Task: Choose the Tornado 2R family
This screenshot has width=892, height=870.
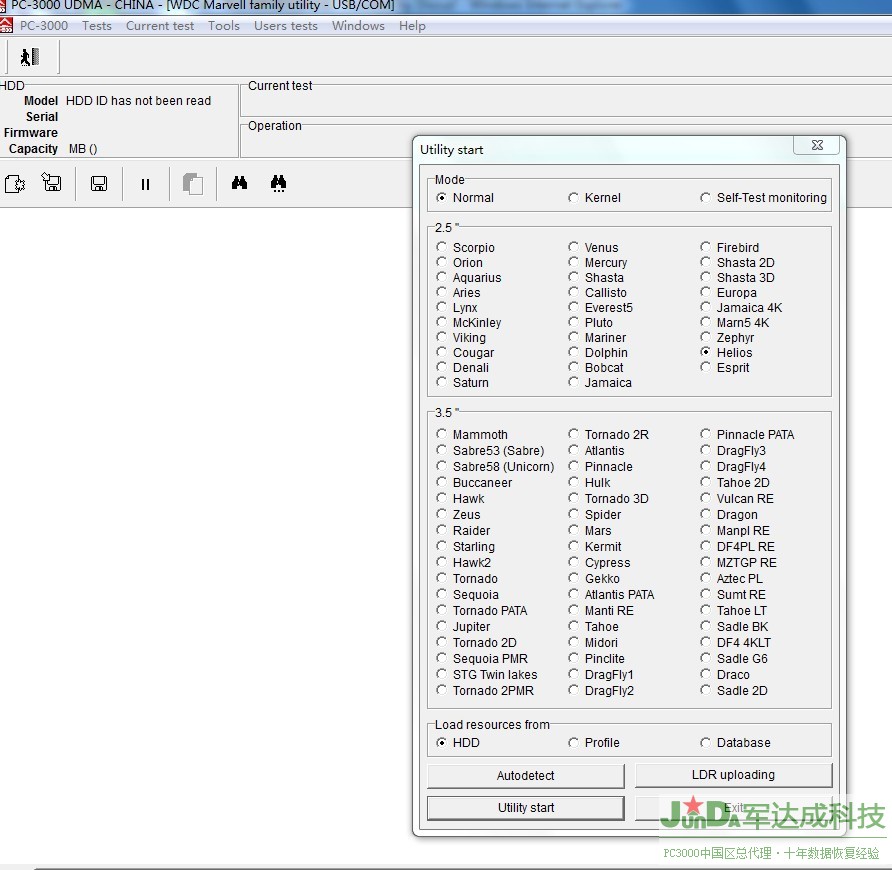Action: point(573,434)
